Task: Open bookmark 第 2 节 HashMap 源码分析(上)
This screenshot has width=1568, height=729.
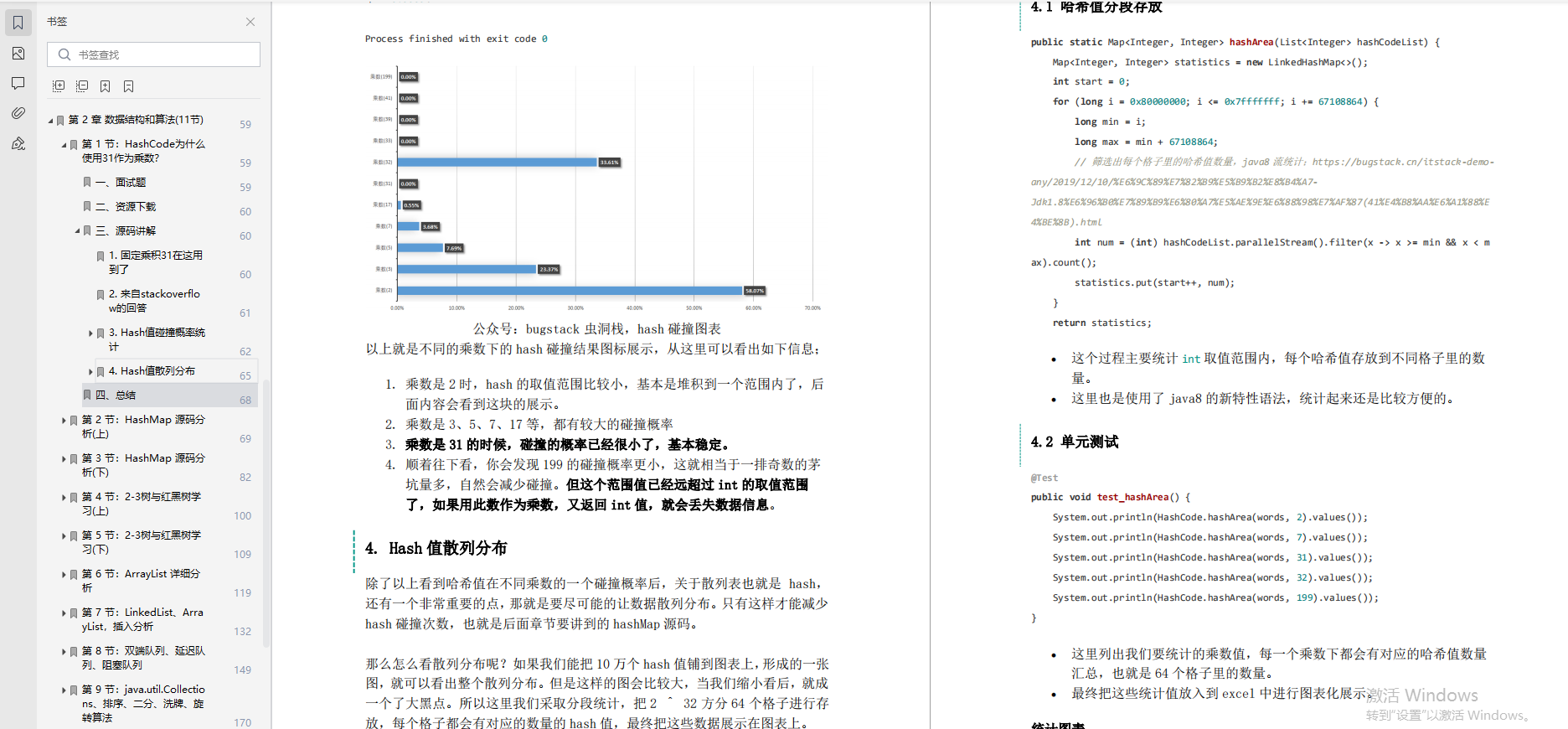Action: click(143, 427)
